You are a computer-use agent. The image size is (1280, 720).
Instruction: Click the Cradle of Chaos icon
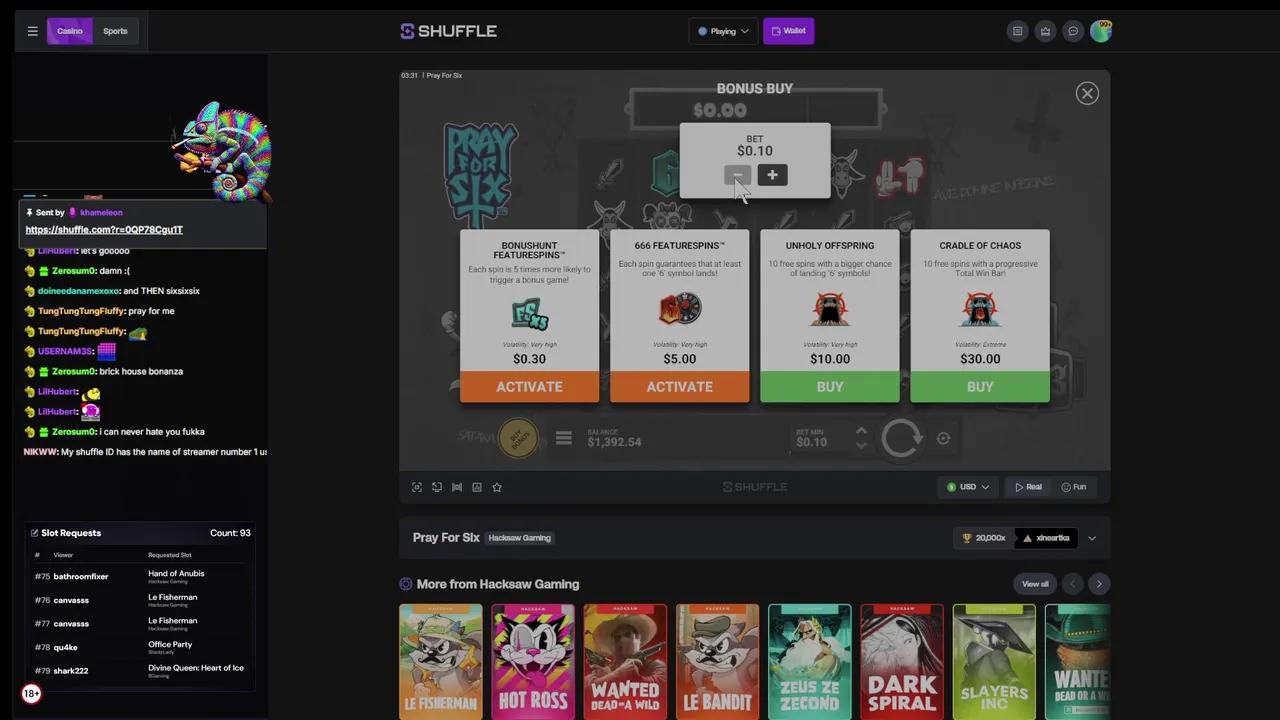coord(980,309)
